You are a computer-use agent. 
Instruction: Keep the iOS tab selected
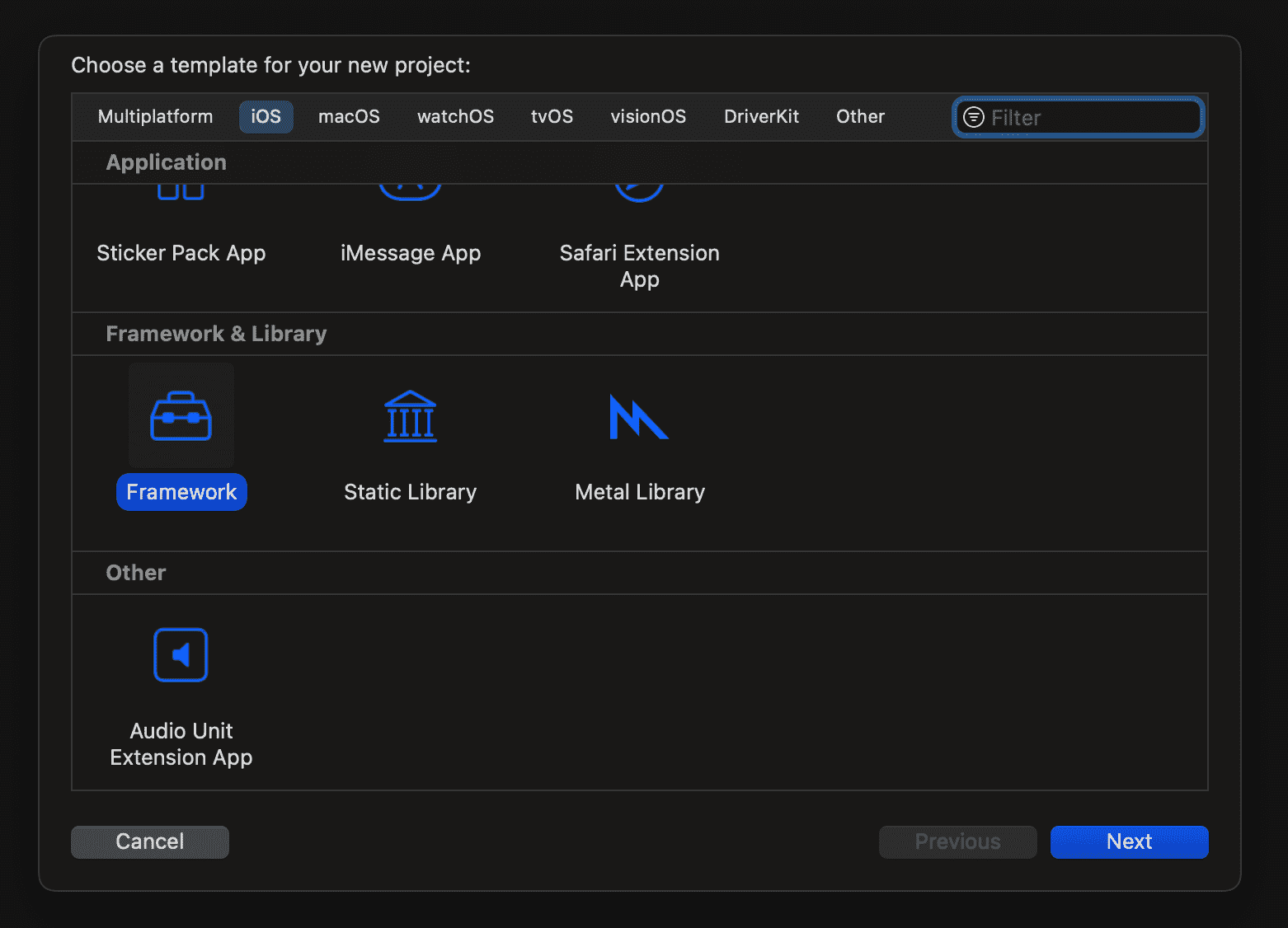266,116
